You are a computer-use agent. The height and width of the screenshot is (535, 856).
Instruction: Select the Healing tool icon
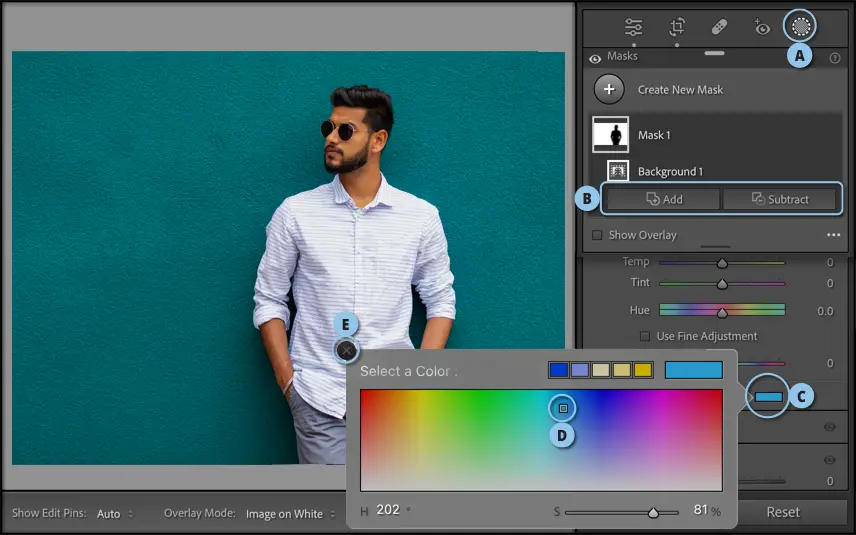719,27
